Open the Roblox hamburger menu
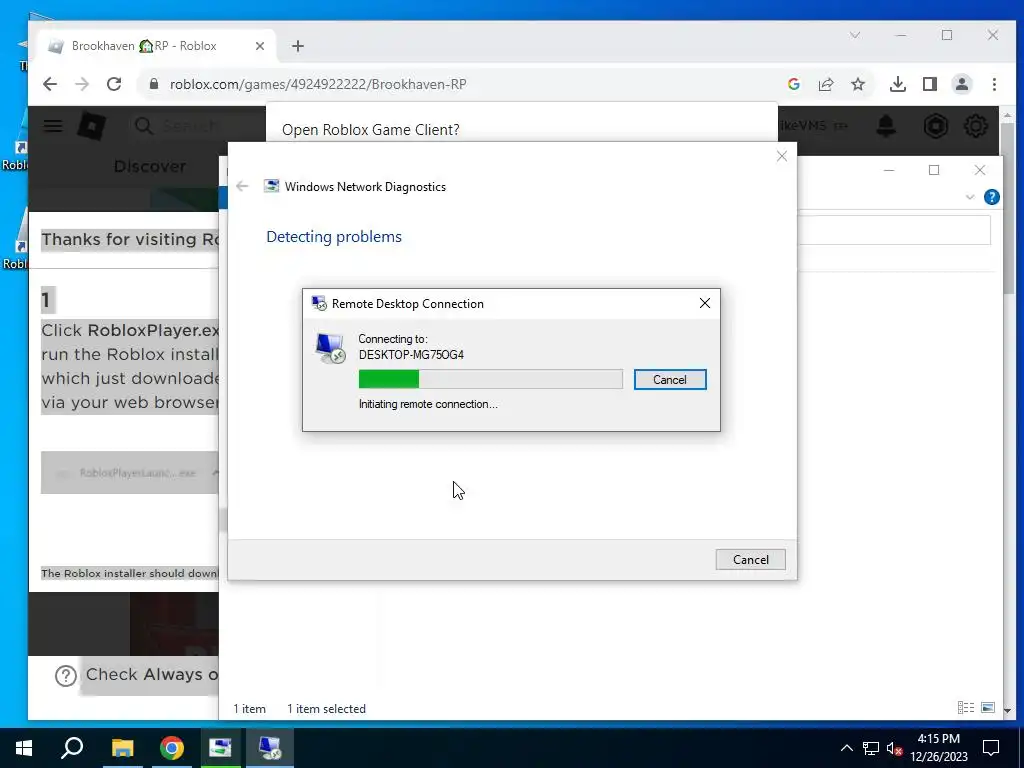The width and height of the screenshot is (1024, 768). (x=53, y=125)
